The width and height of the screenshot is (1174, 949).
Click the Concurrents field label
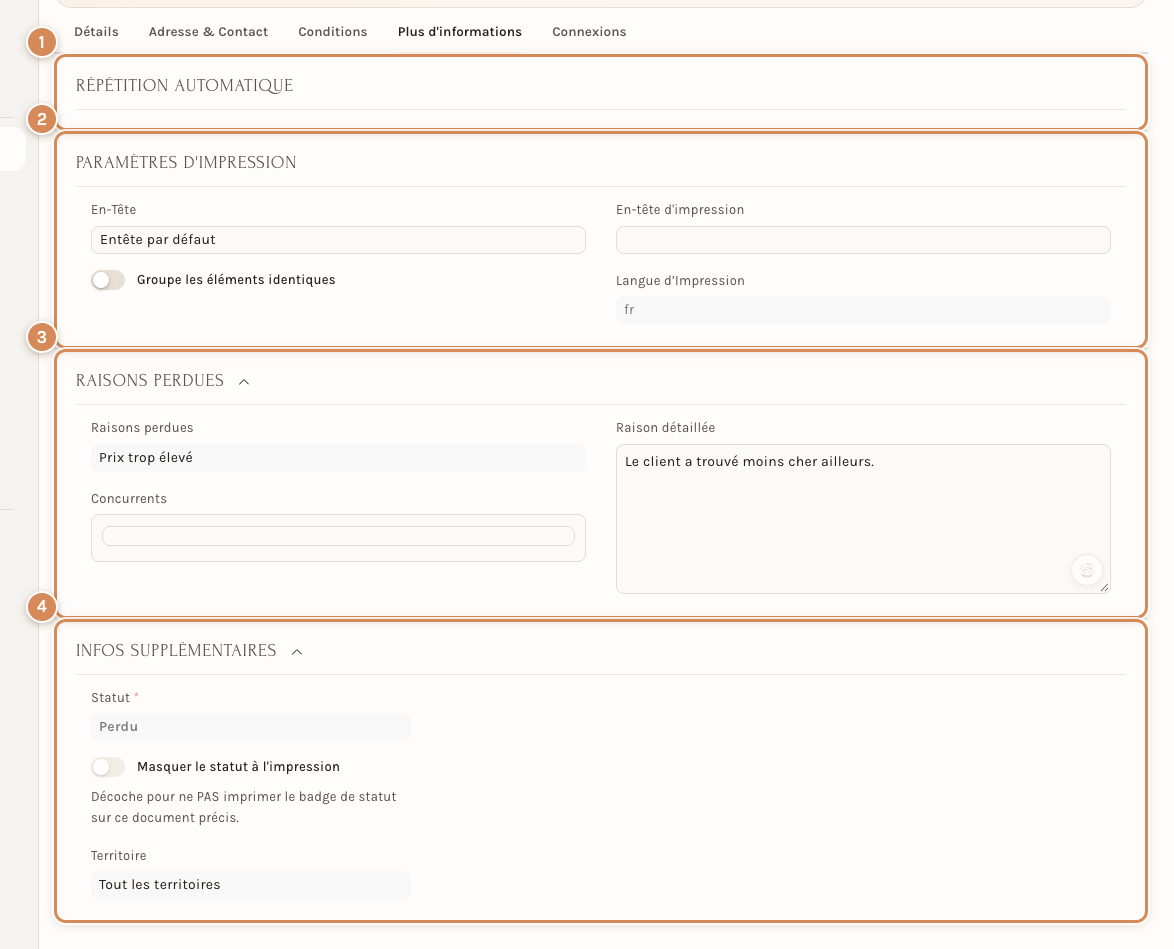(129, 499)
